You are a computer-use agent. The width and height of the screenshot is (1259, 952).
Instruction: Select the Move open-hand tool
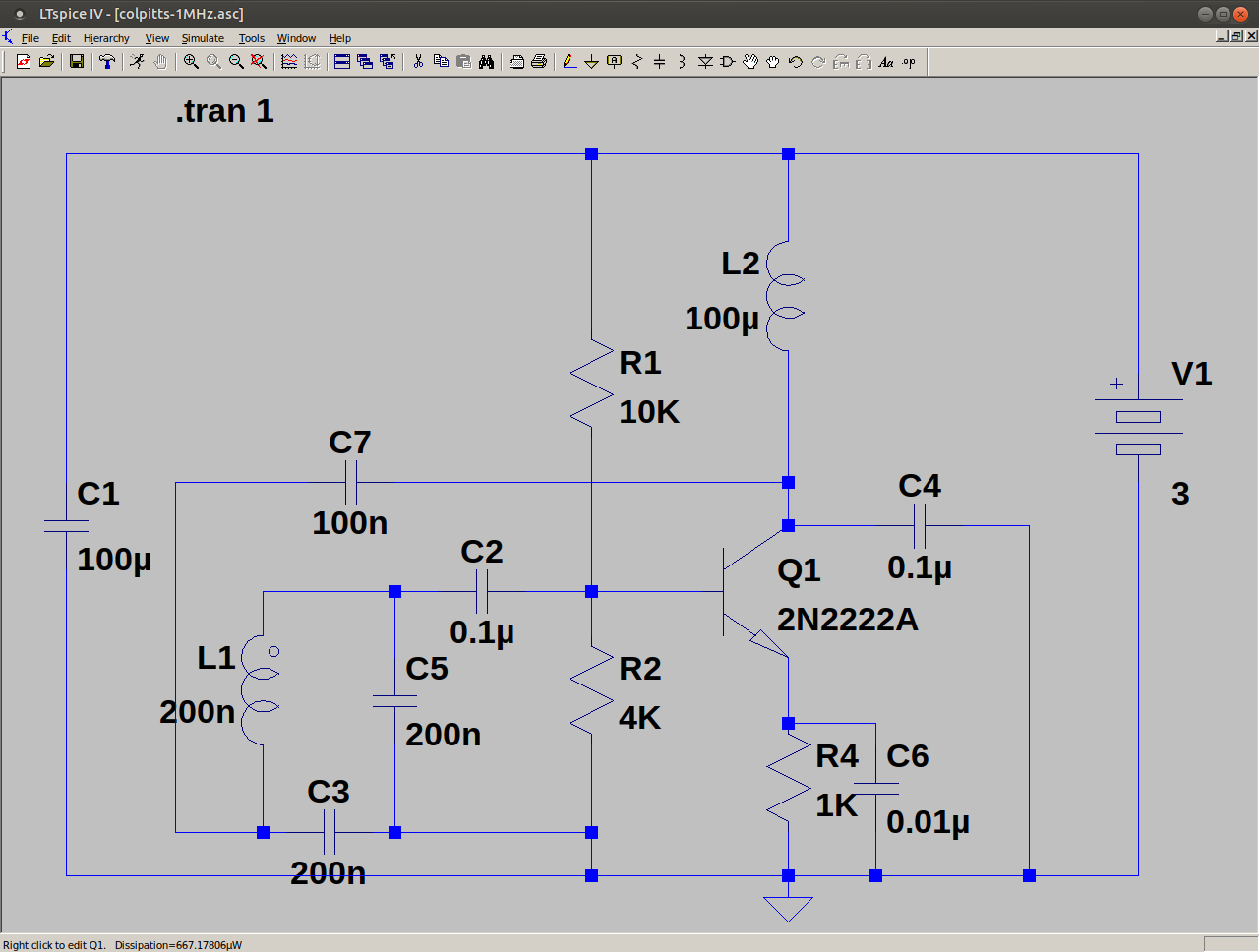click(750, 61)
